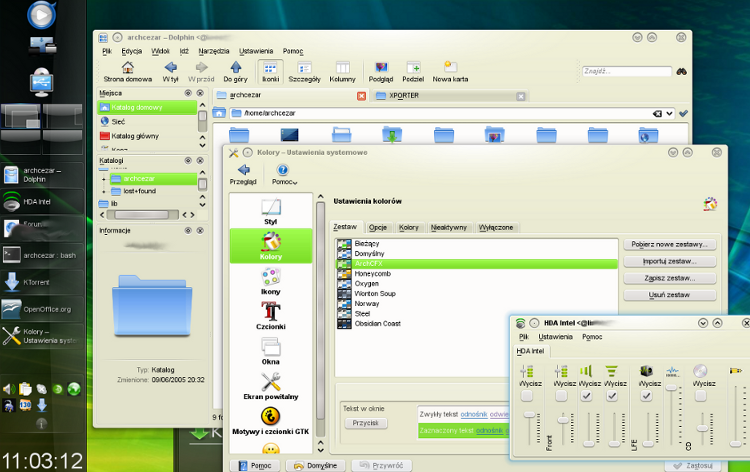Viewport: 750px width, 472px height.
Task: Click the Usuń zestaw button
Action: point(669,295)
